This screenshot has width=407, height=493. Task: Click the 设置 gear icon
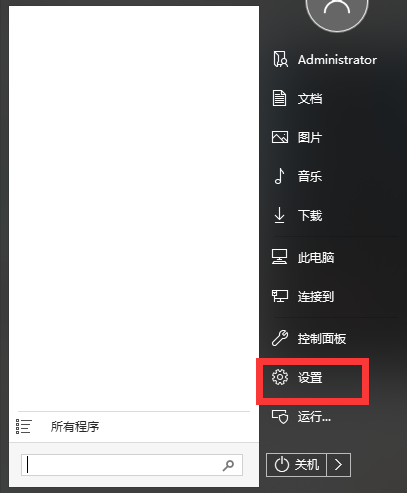coord(280,377)
